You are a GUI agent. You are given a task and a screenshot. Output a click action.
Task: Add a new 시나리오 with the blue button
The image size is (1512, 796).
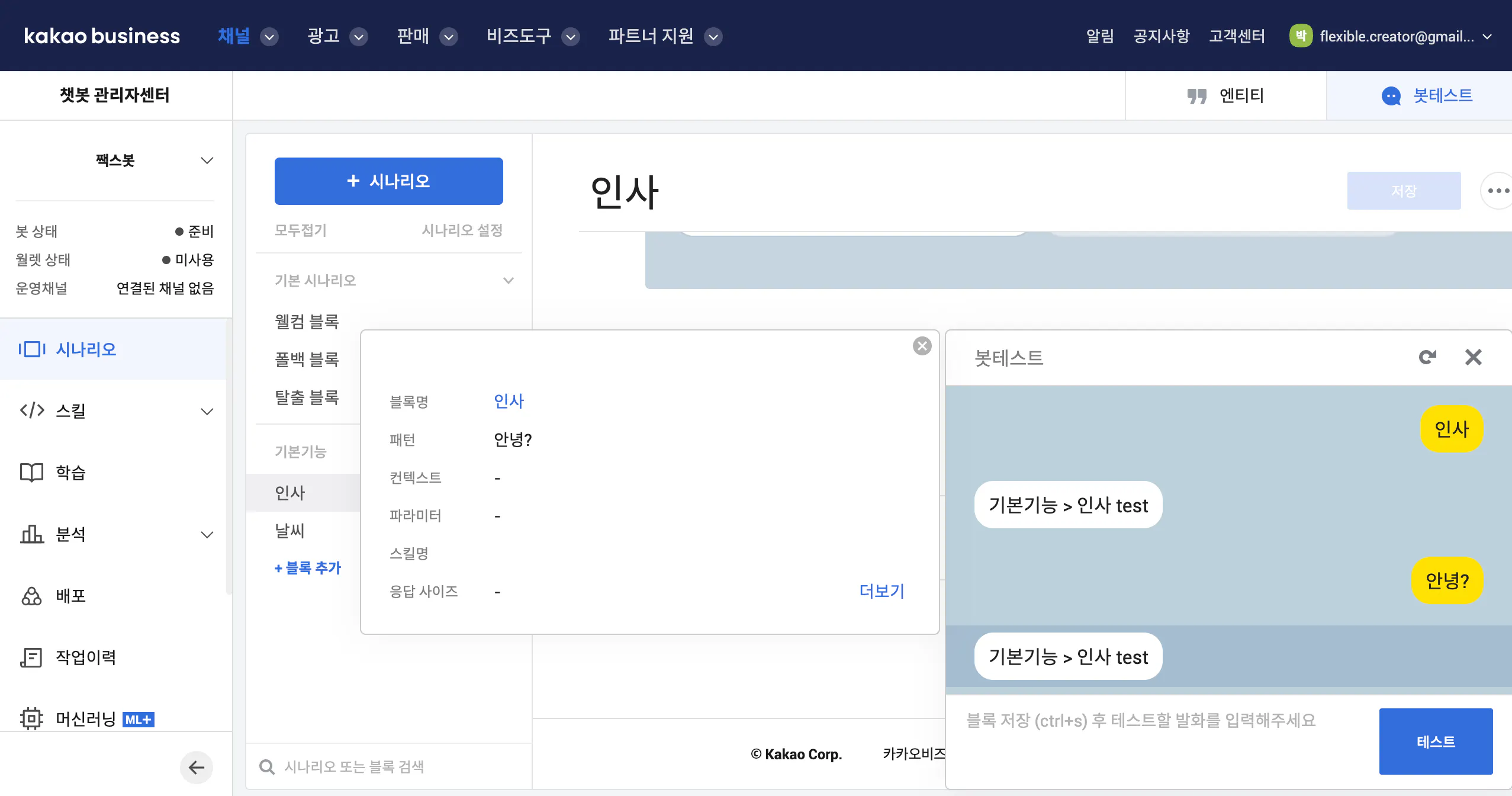click(388, 181)
